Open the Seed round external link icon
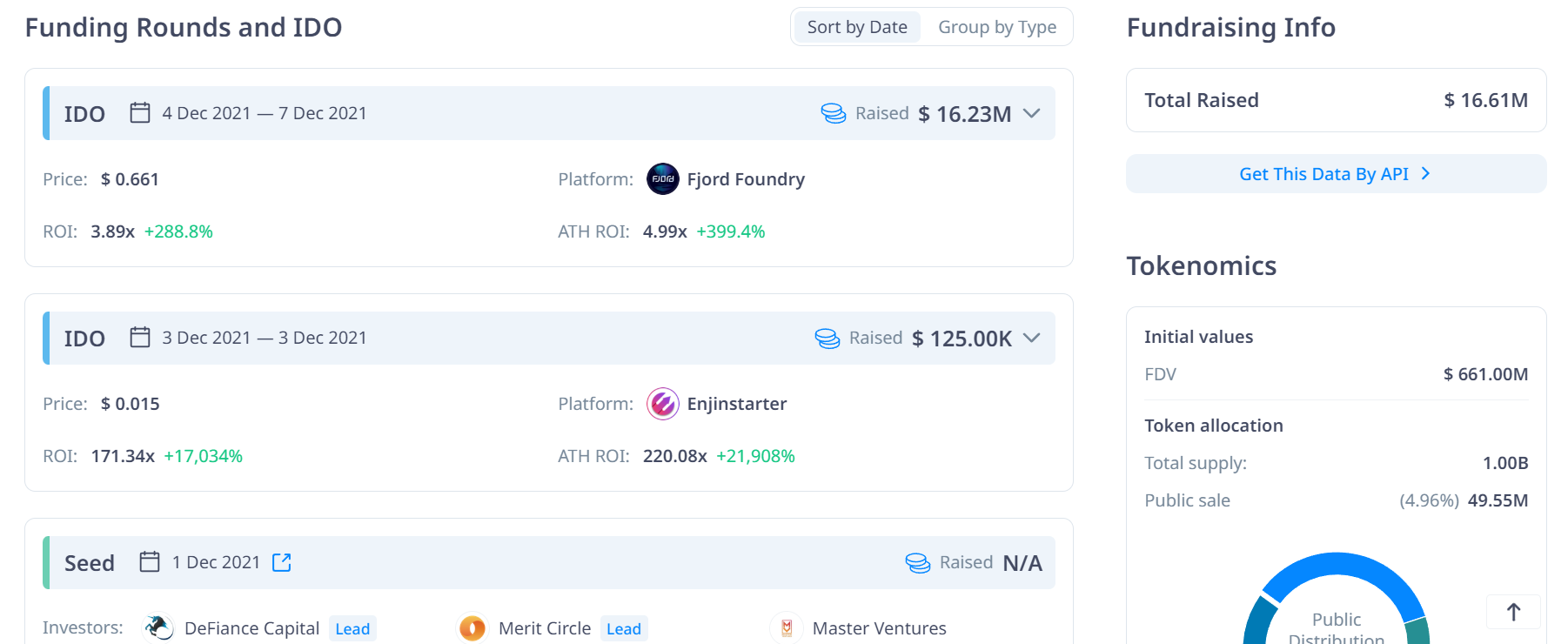Image resolution: width=1568 pixels, height=644 pixels. (x=281, y=563)
